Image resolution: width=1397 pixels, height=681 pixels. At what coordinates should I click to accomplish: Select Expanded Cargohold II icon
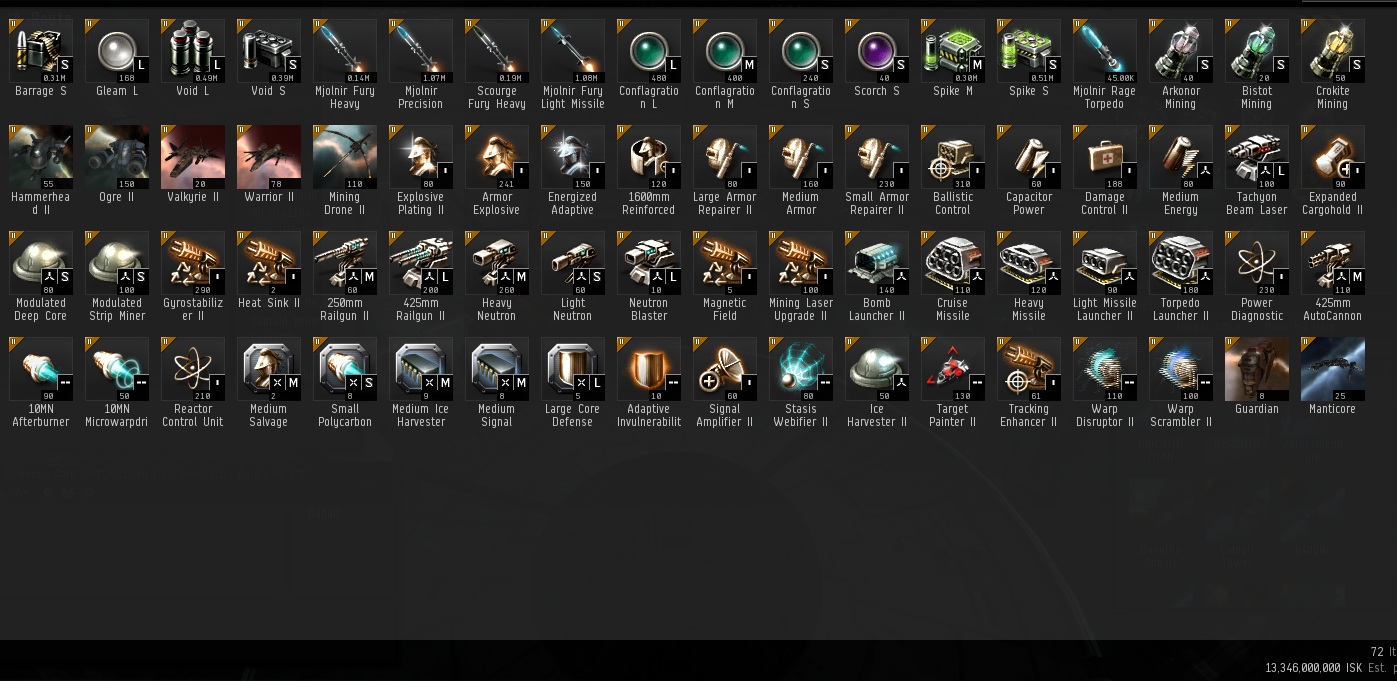(1333, 157)
